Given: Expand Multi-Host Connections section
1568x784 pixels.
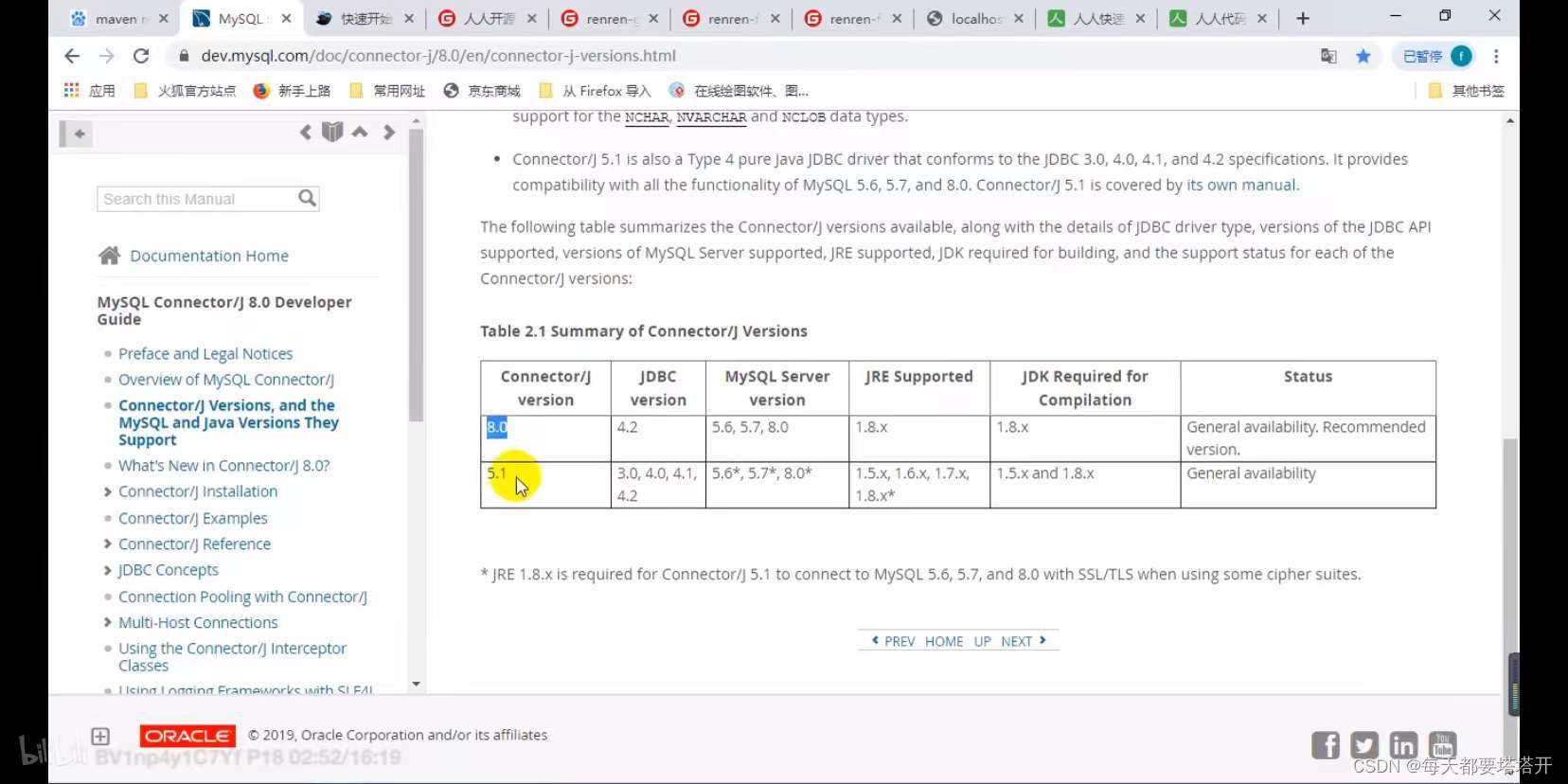Looking at the screenshot, I should [107, 623].
